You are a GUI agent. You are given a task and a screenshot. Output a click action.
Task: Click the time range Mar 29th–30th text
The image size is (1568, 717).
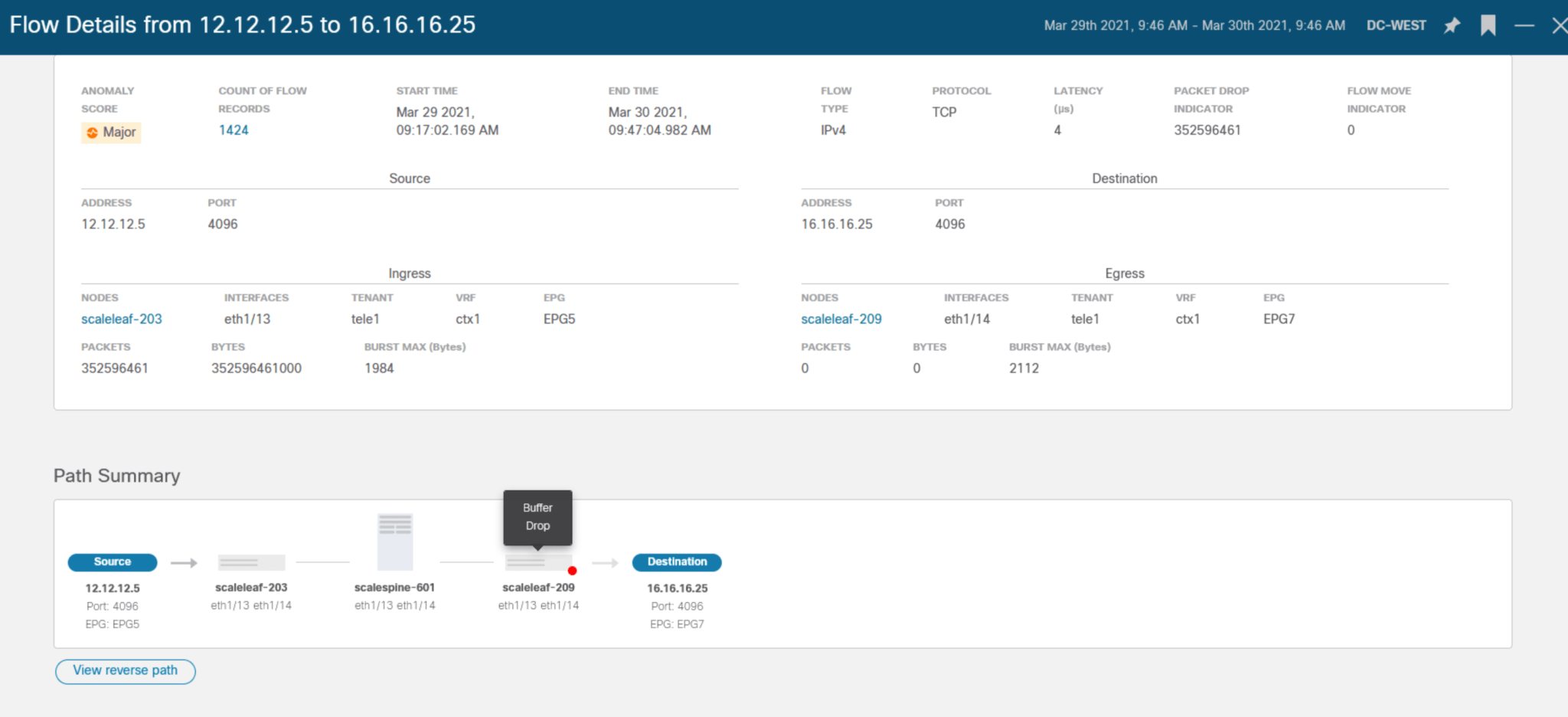[1194, 25]
